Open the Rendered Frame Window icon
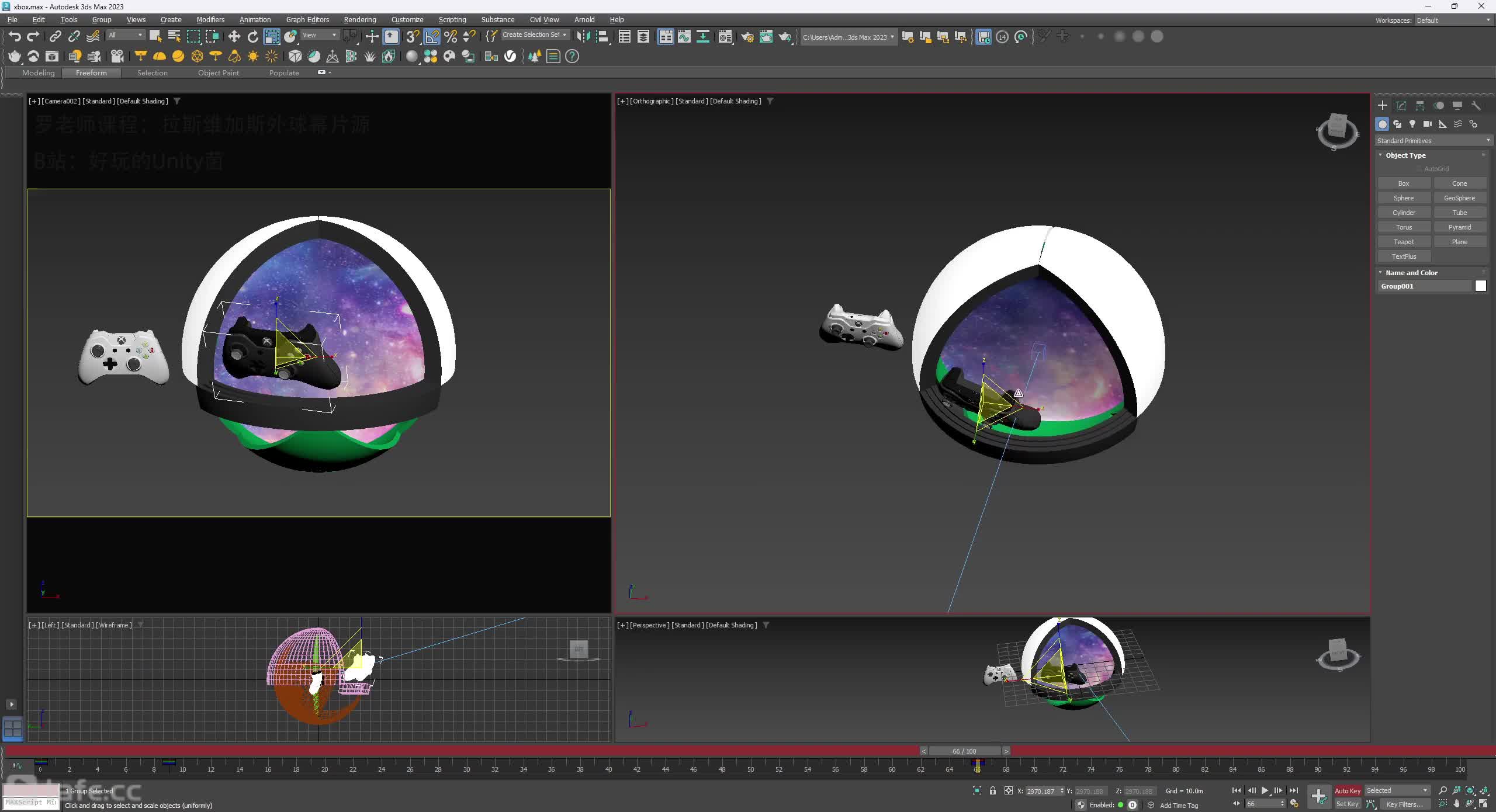1496x812 pixels. 766,37
